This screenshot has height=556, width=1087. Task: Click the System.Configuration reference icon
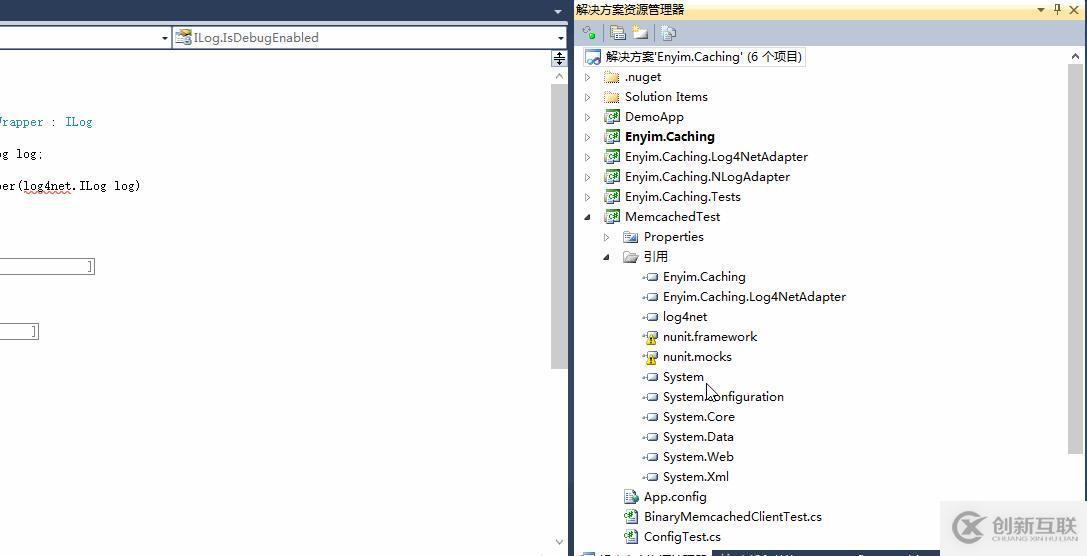(650, 397)
